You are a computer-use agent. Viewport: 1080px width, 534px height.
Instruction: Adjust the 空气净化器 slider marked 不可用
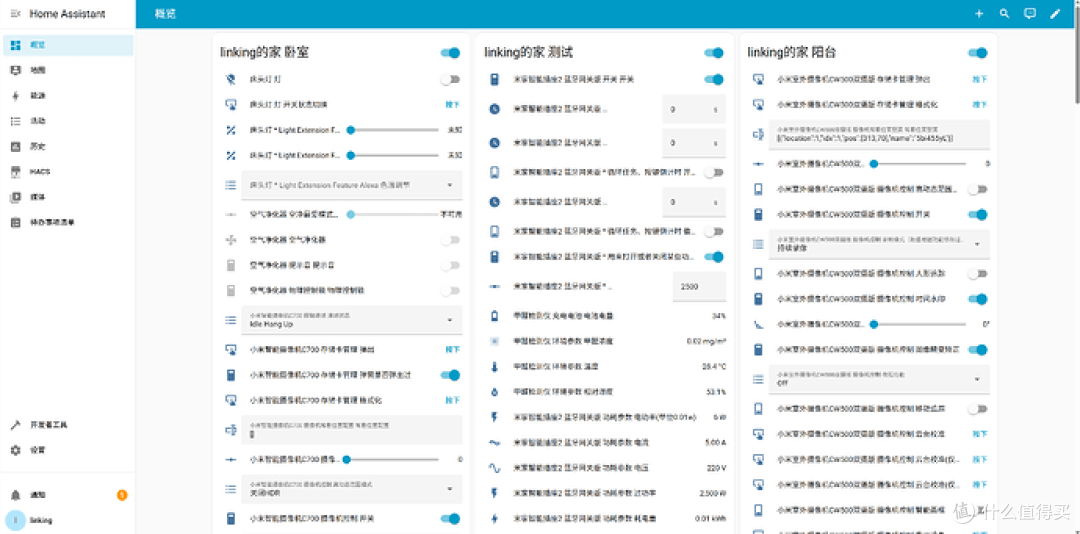pos(393,214)
